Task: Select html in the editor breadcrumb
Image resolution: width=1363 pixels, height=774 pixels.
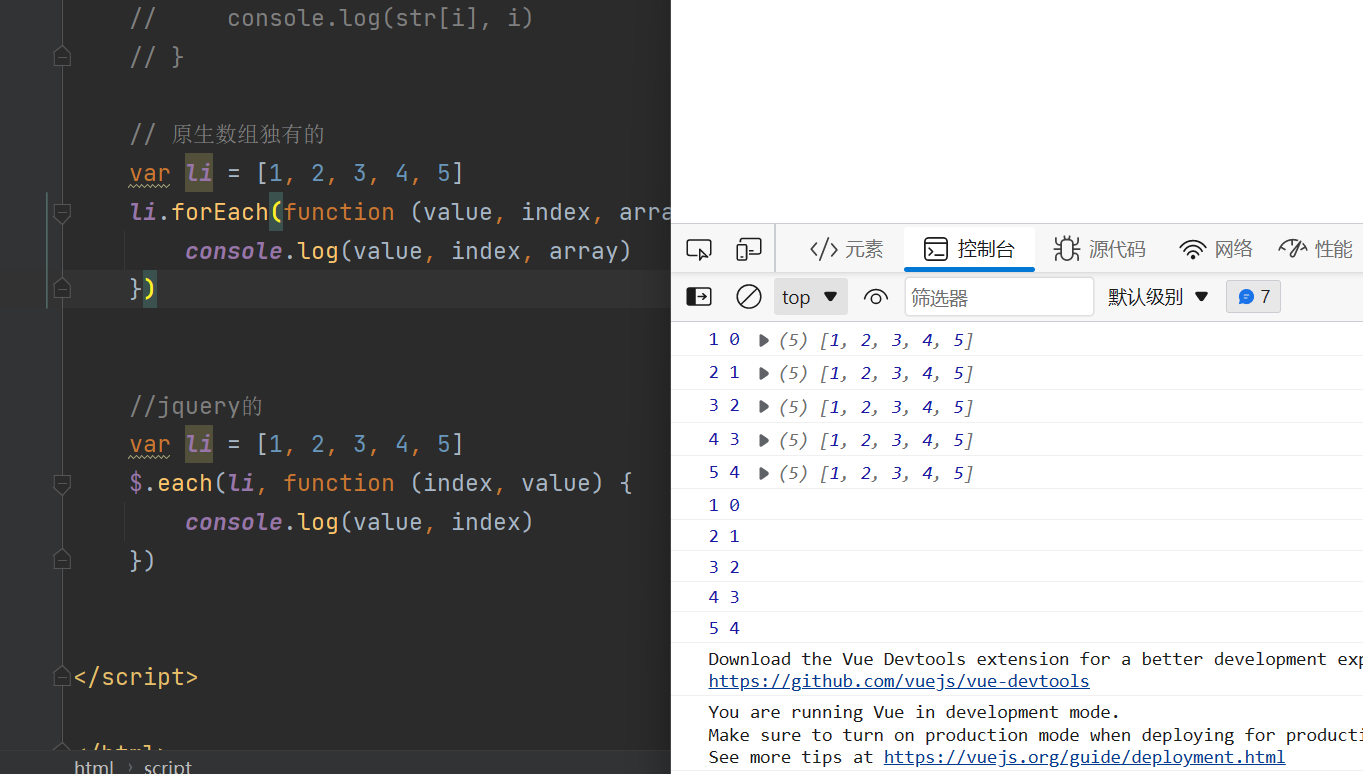Action: [x=94, y=766]
